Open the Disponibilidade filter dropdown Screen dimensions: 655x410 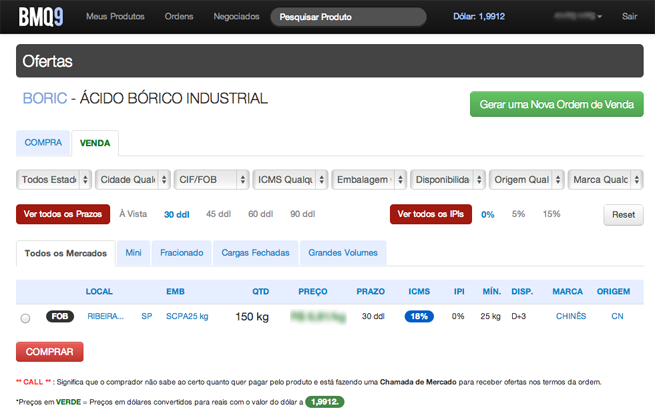tap(448, 180)
